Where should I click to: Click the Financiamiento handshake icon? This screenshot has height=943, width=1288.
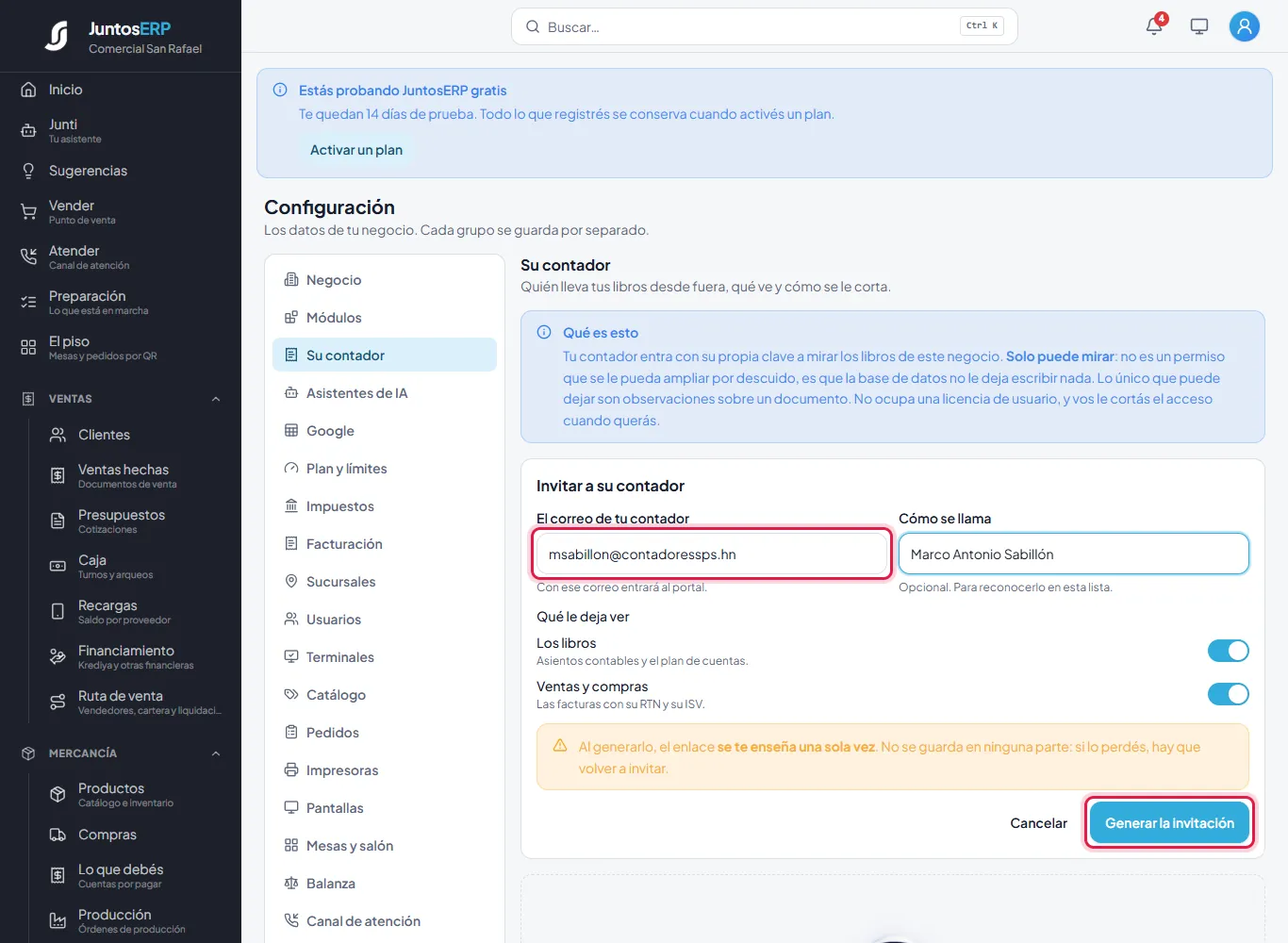click(58, 657)
